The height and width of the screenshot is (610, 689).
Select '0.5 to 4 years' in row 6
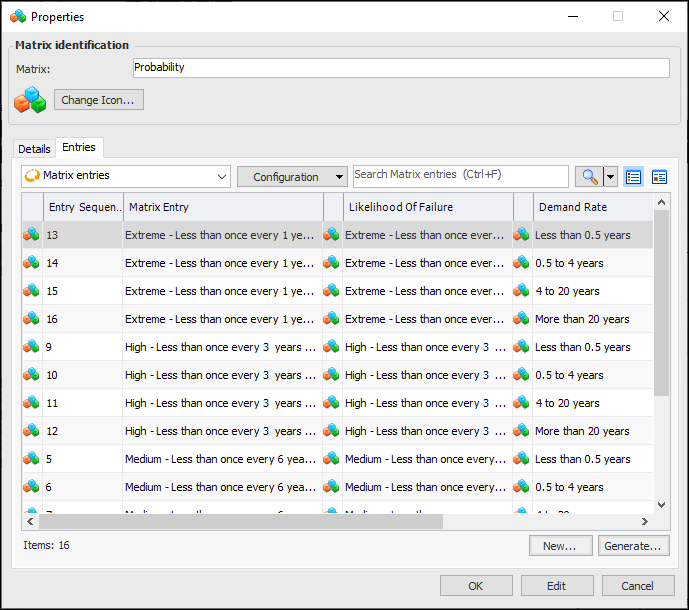(569, 487)
